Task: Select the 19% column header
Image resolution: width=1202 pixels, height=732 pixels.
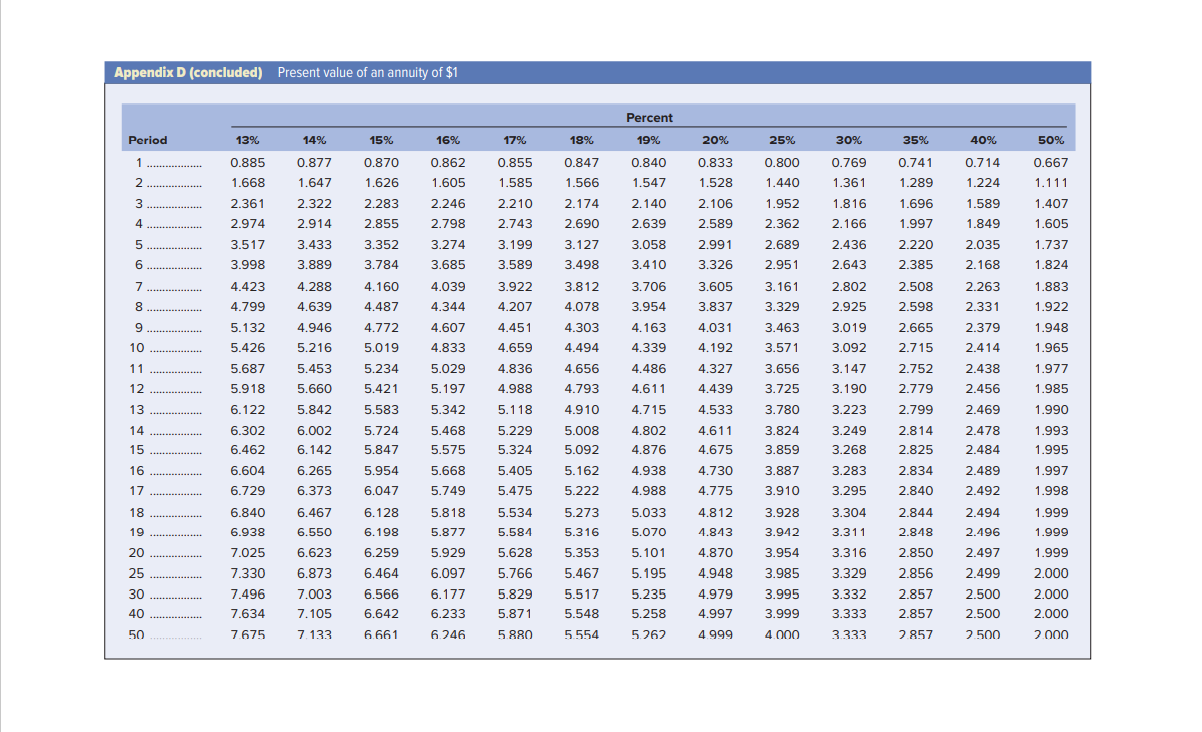Action: 648,140
